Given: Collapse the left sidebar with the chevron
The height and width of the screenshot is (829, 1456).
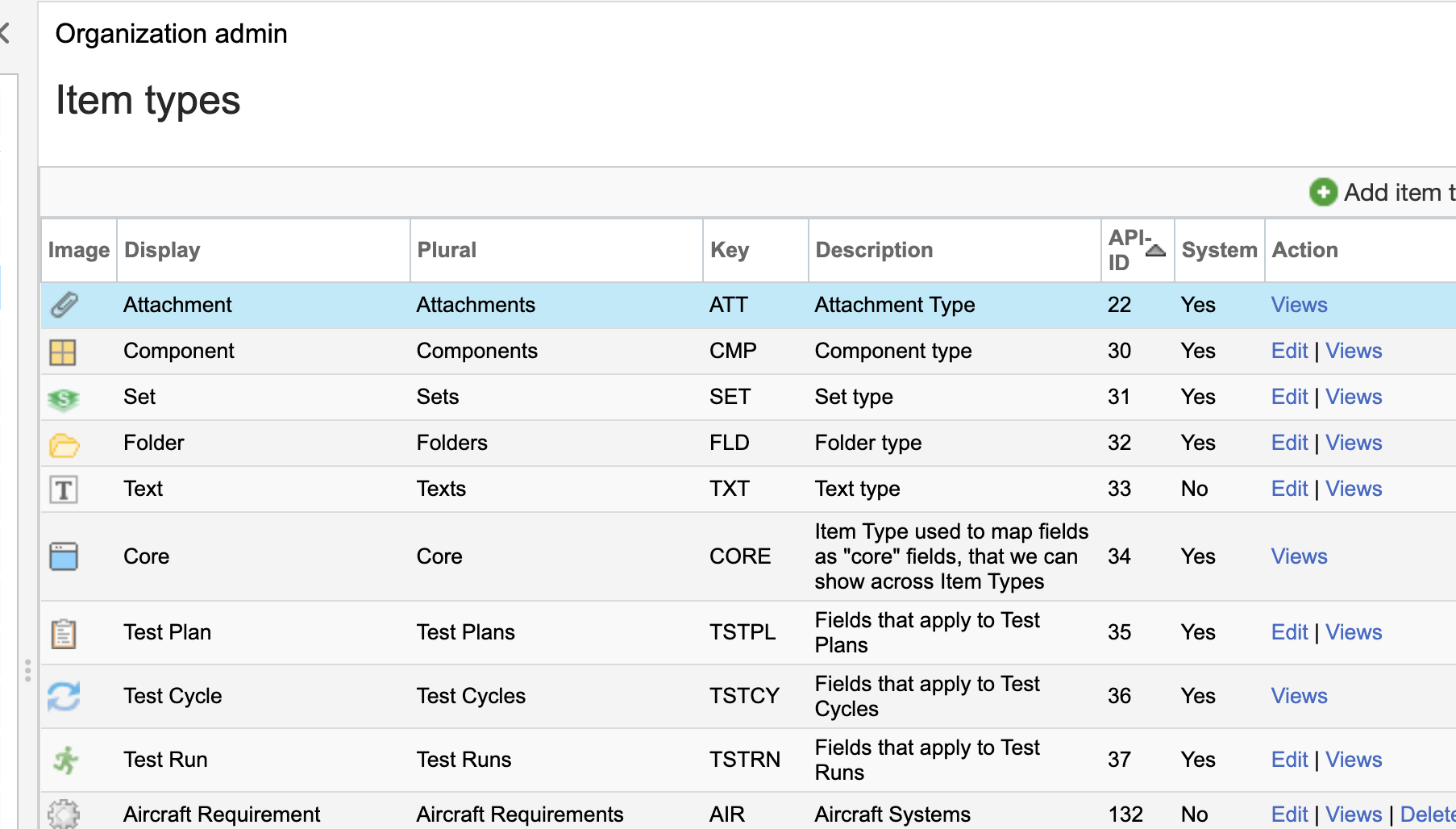Looking at the screenshot, I should coord(5,33).
